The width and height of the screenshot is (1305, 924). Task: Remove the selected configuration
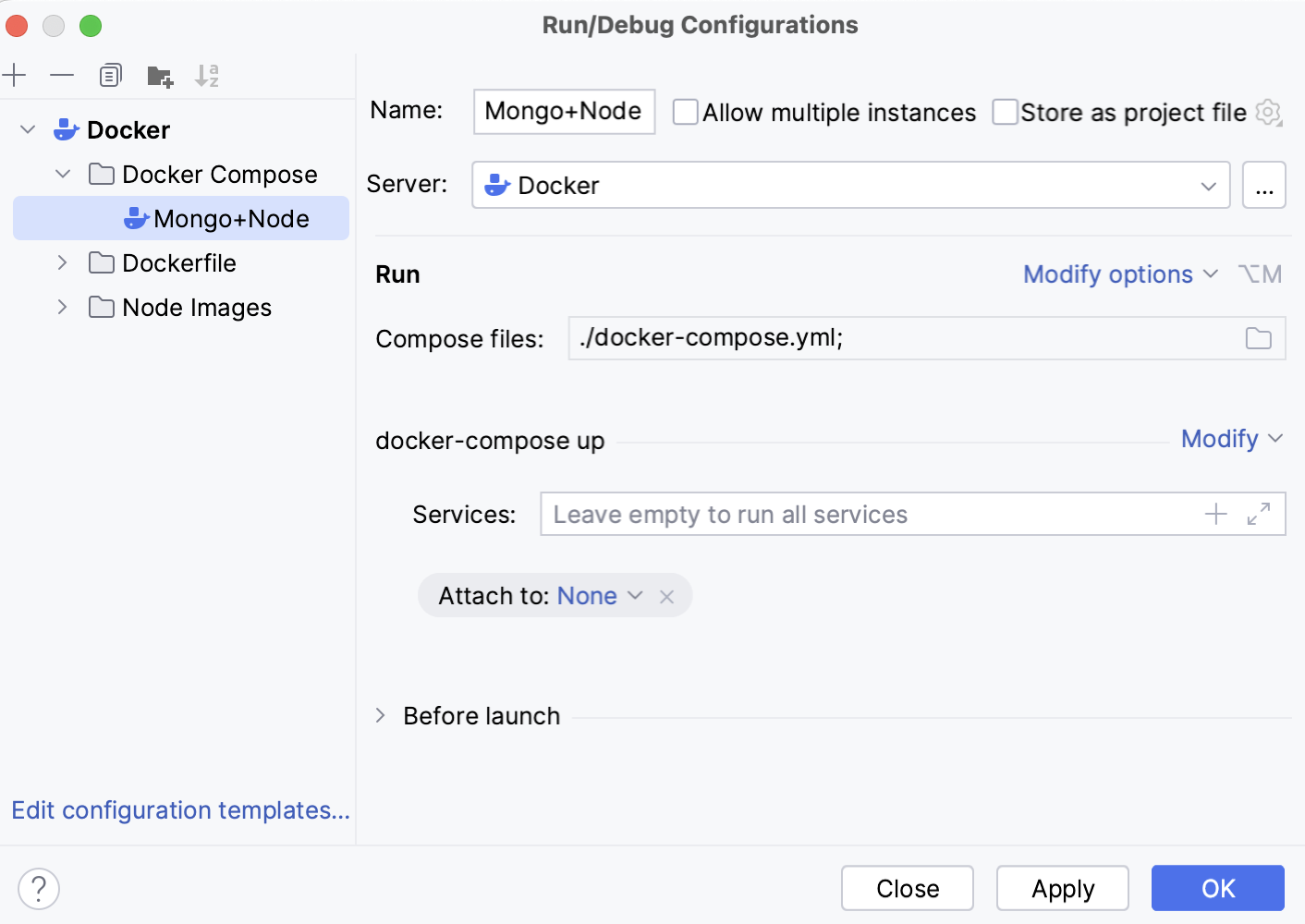click(61, 75)
